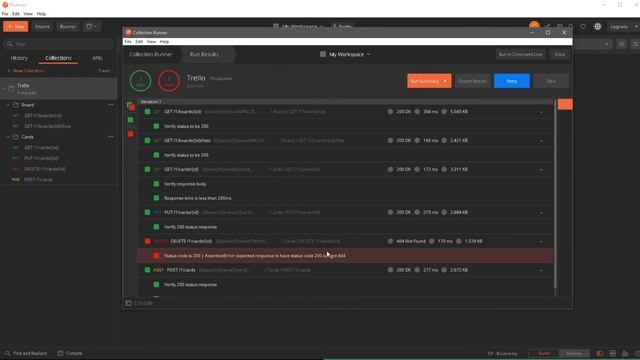This screenshot has height=360, width=640.
Task: Click the 404 Not Found status text
Action: 411,241
